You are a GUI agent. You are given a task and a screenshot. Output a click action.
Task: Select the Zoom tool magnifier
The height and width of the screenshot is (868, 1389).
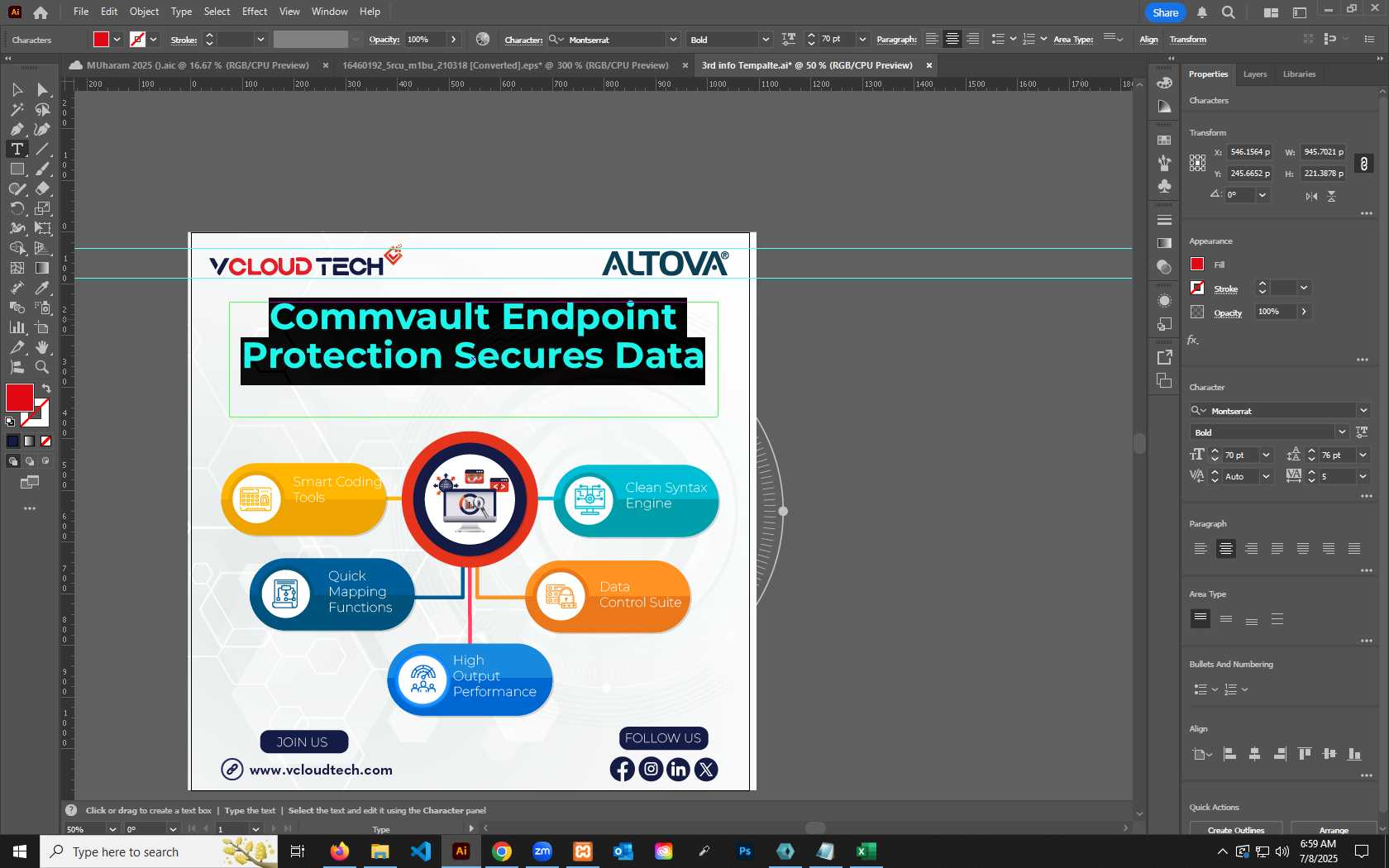[43, 367]
